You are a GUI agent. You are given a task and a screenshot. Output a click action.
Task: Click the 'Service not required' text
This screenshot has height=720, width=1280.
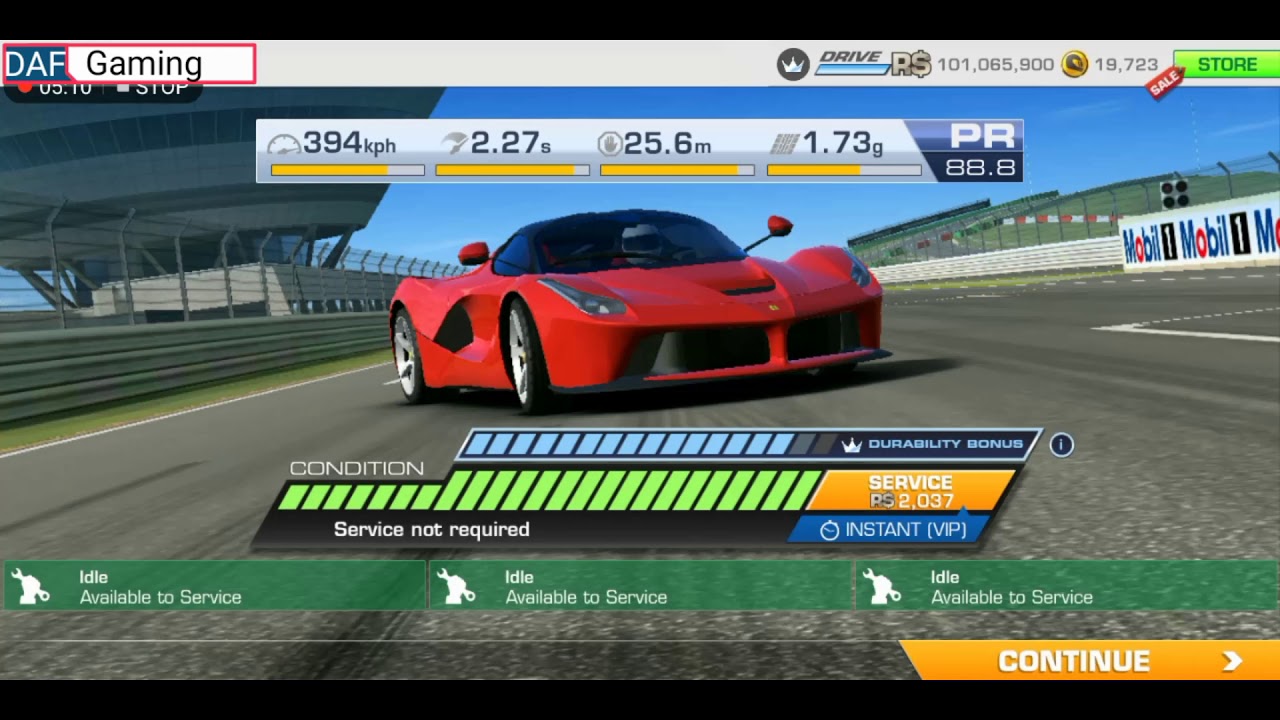431,530
